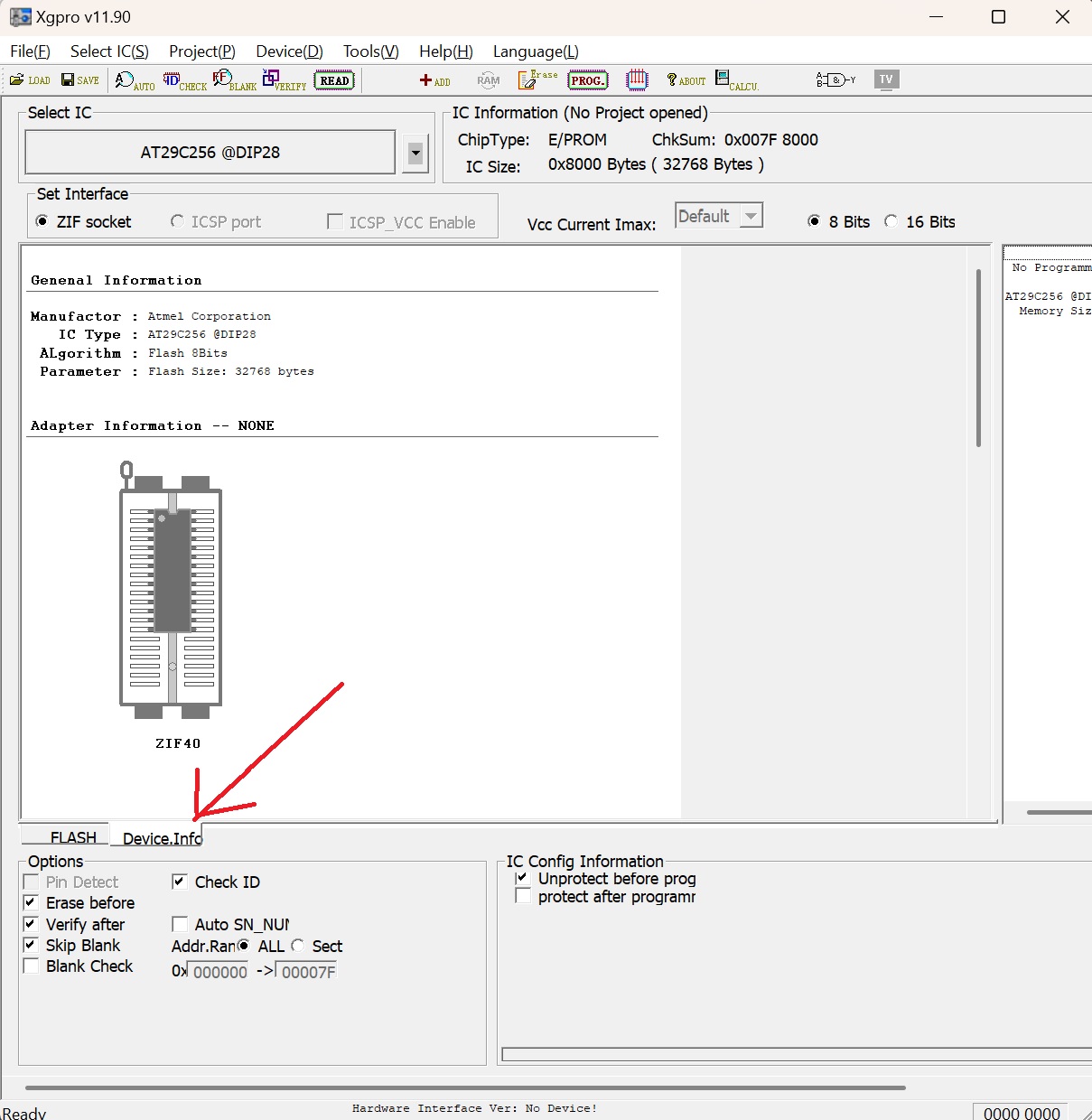The width and height of the screenshot is (1092, 1120).
Task: Click the PROG. program toolbar button
Action: [587, 80]
